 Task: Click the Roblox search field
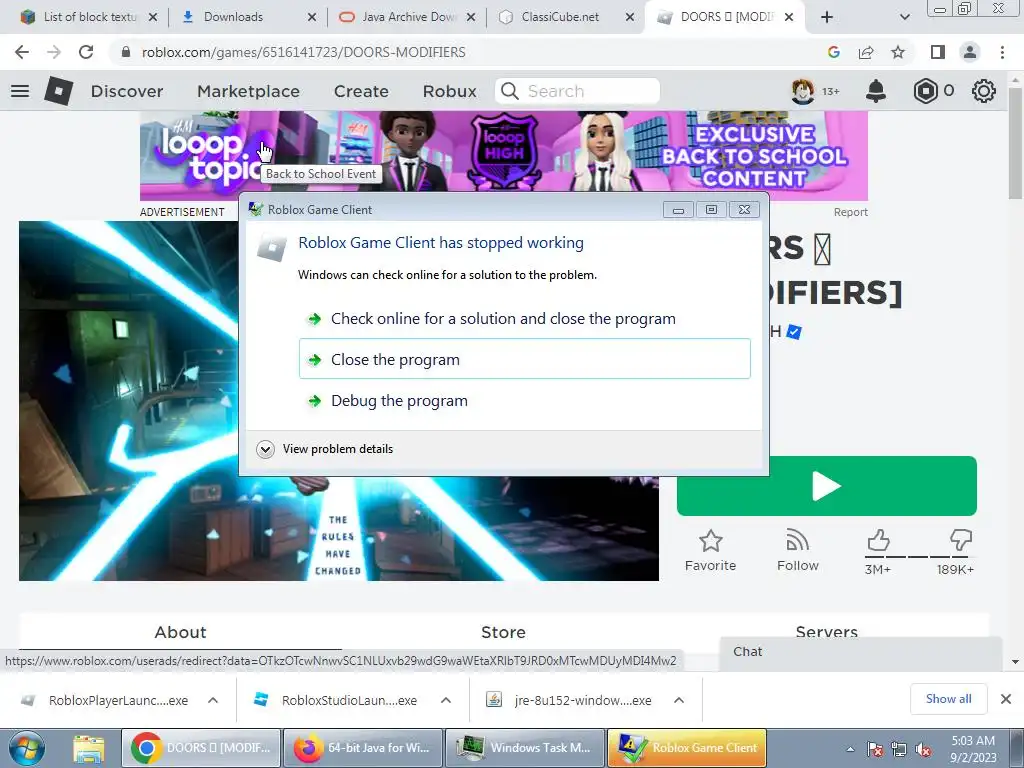point(577,91)
